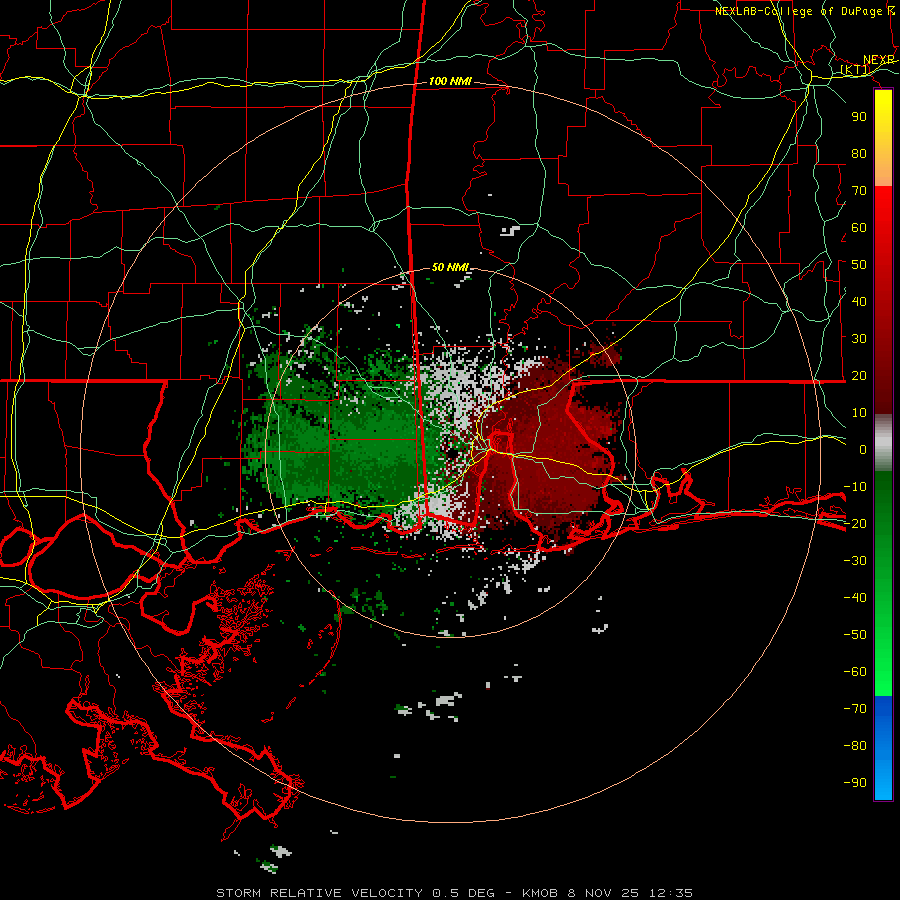900x900 pixels.
Task: Click the negative 60 velocity scale label
Action: [x=855, y=672]
